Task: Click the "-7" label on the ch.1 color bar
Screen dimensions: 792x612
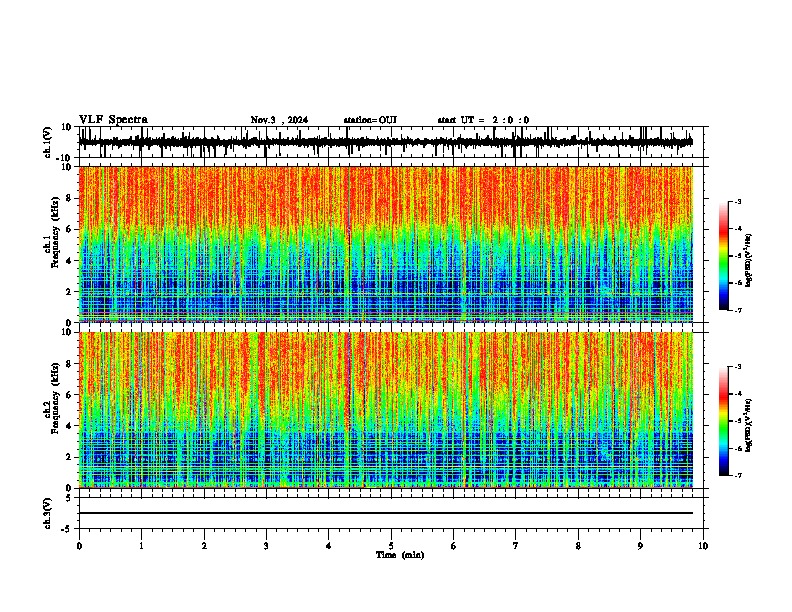Action: click(738, 311)
